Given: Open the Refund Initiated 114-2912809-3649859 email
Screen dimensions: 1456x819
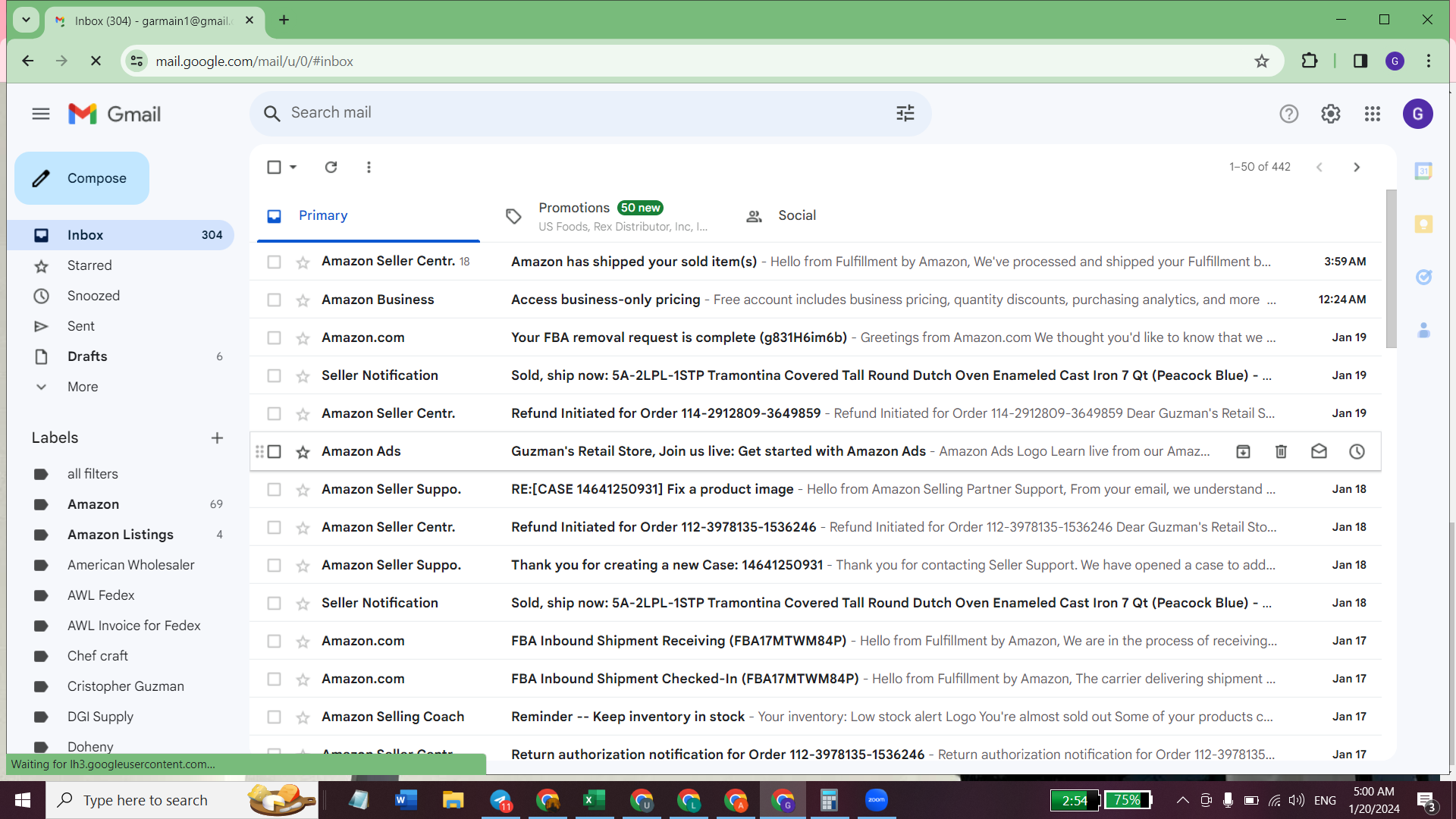Looking at the screenshot, I should pos(815,413).
